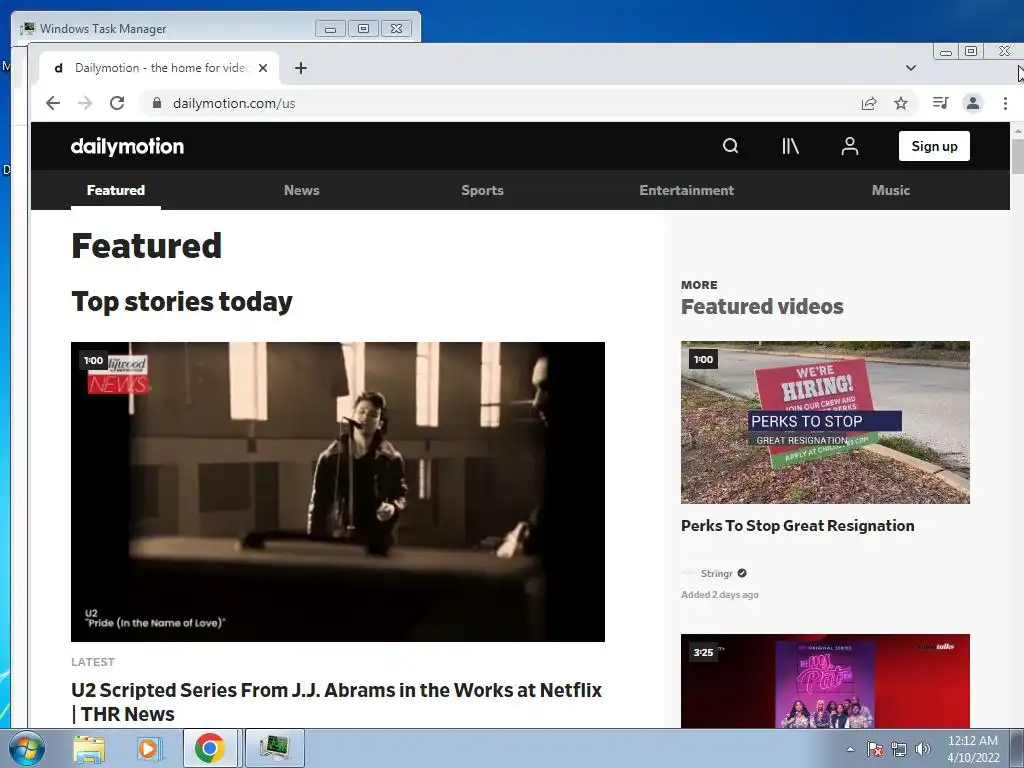Viewport: 1024px width, 768px height.
Task: Reload the page with the refresh icon
Action: point(117,103)
